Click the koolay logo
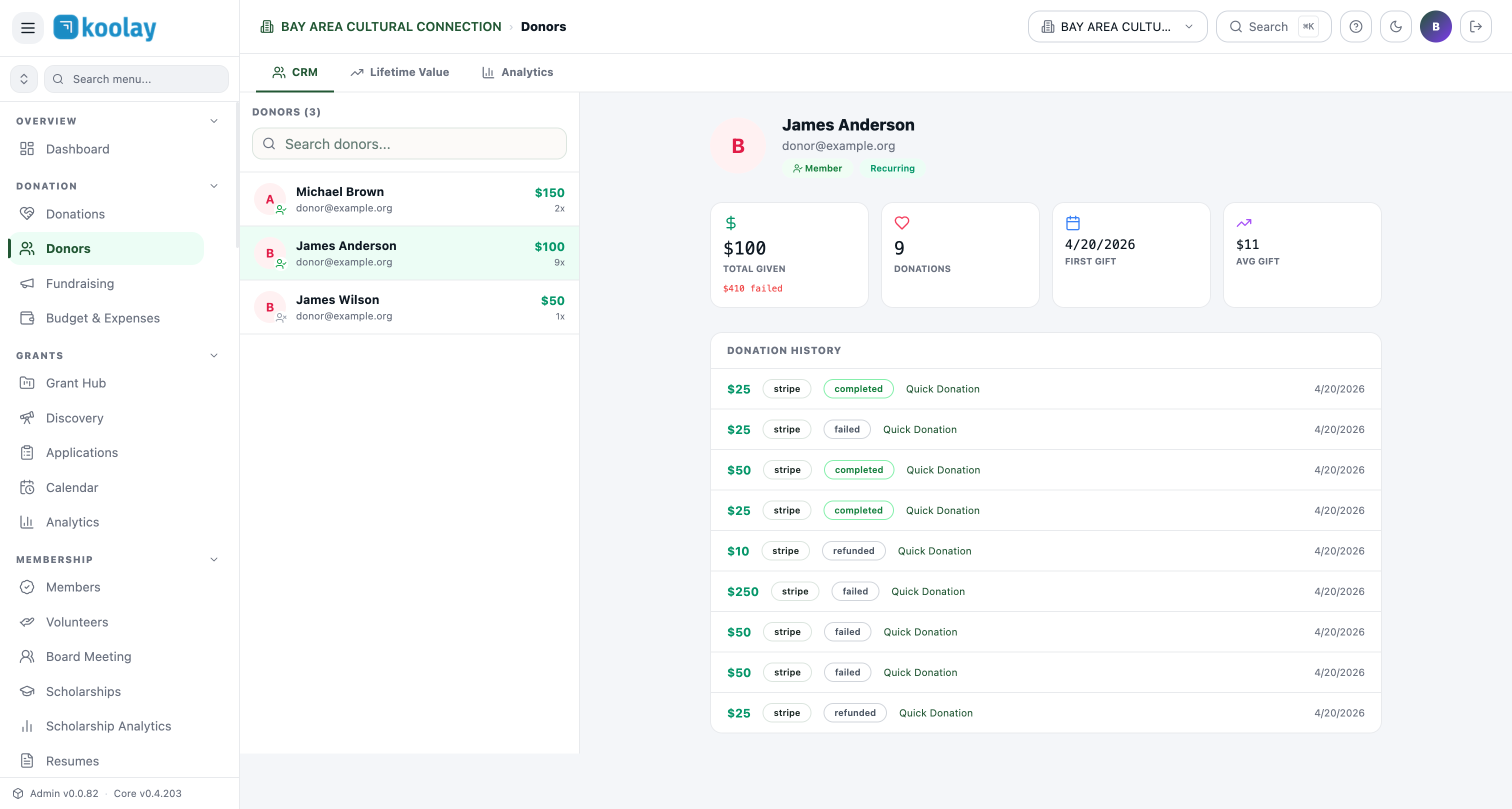The image size is (1512, 809). [105, 27]
